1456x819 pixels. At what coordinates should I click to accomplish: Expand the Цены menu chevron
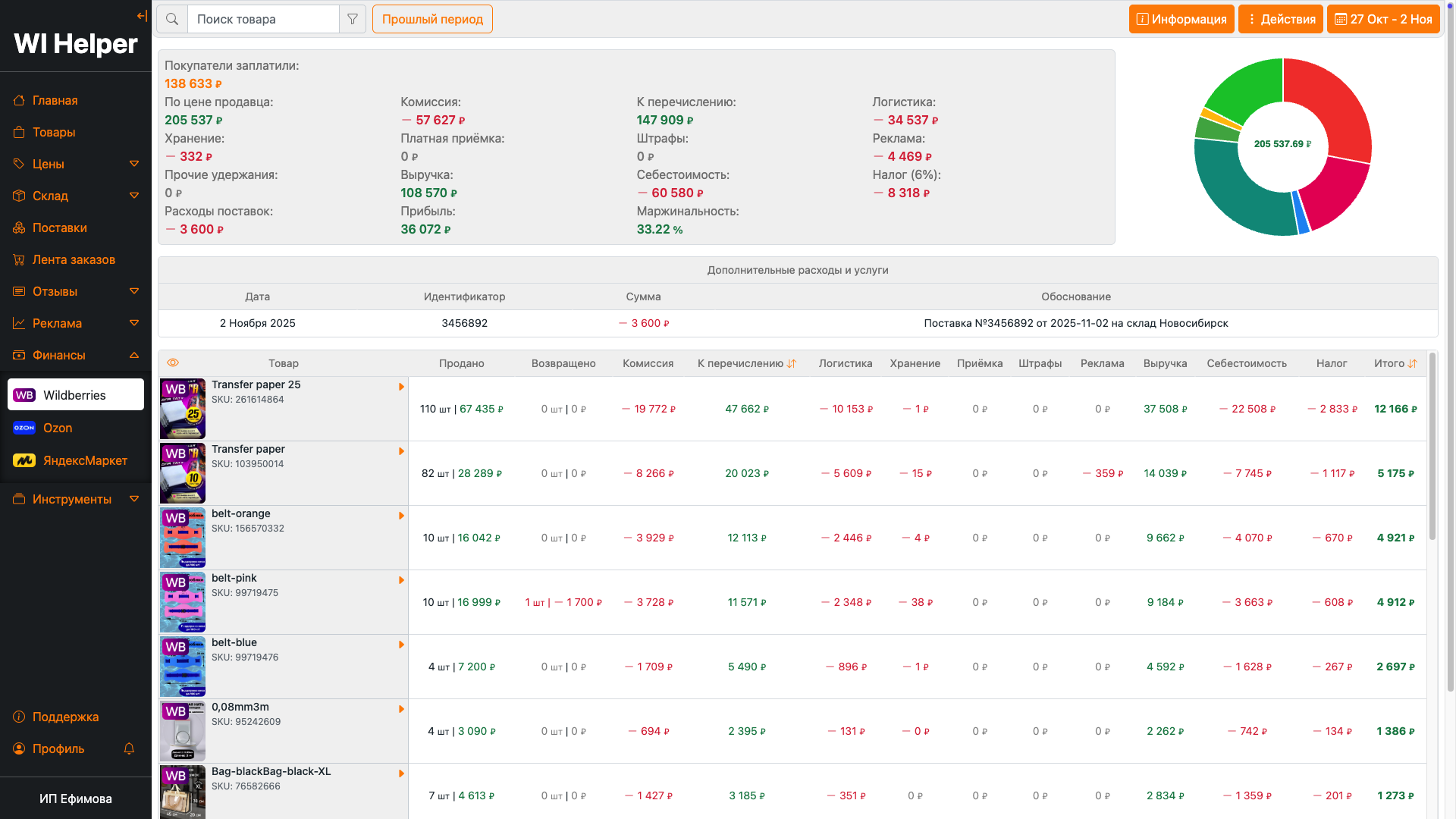coord(134,164)
